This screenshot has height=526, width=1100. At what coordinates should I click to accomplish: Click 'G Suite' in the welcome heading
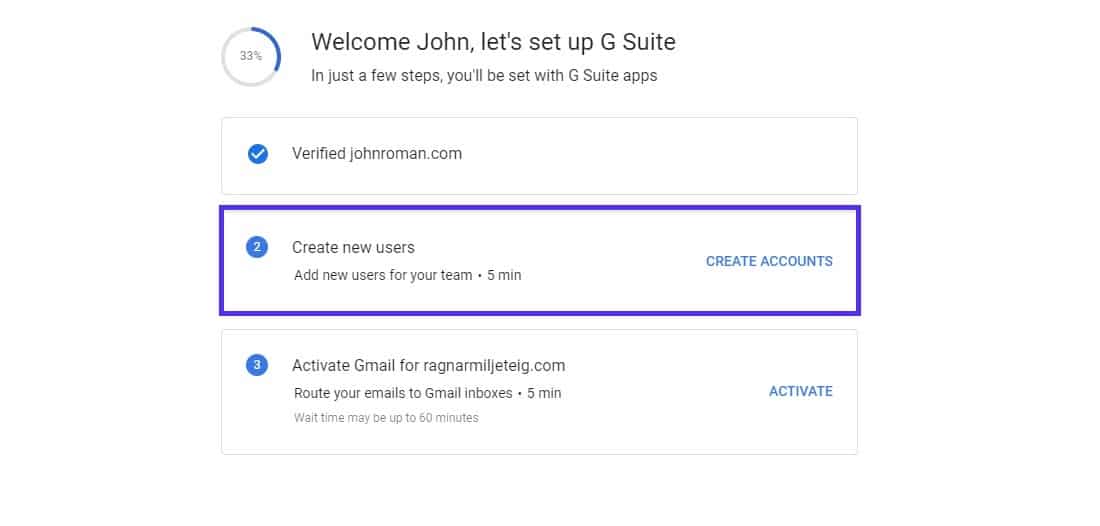pos(638,42)
